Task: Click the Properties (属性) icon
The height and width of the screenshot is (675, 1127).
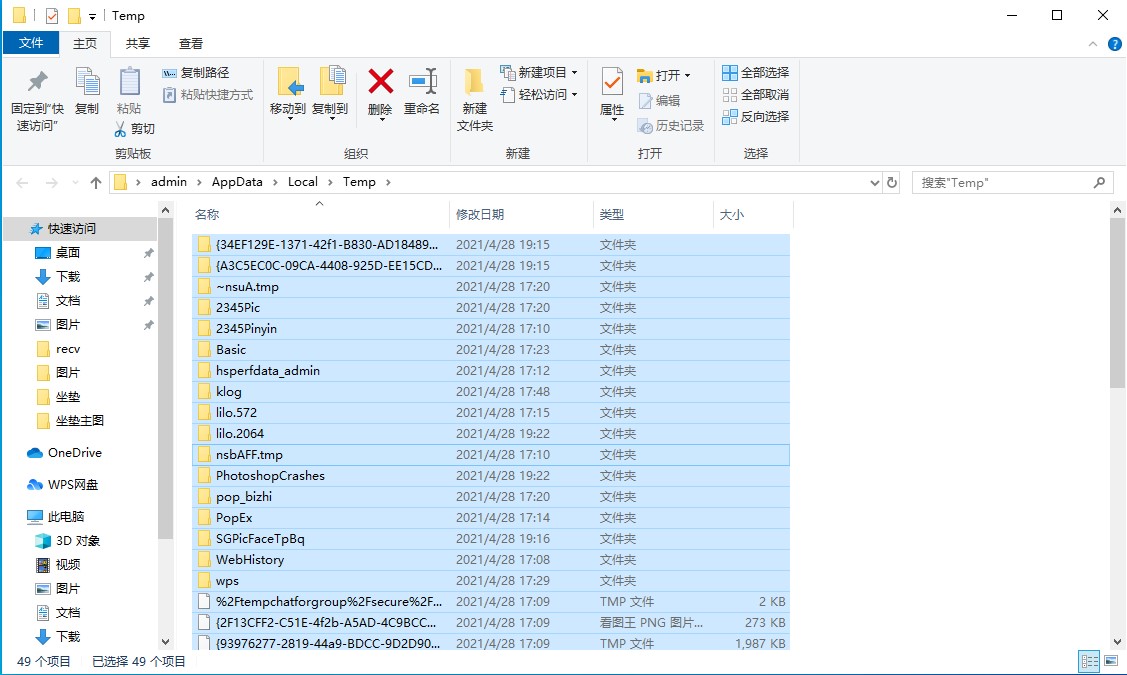Action: [x=612, y=82]
